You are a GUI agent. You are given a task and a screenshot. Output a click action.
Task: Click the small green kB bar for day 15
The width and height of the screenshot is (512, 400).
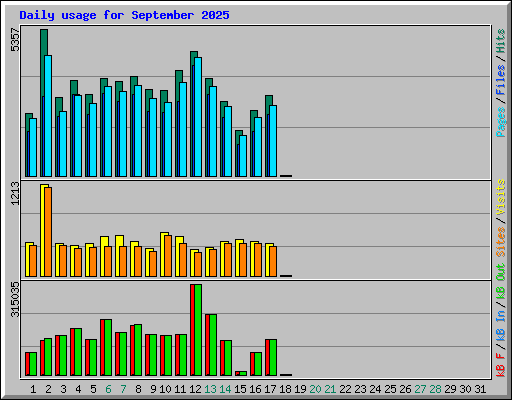click(243, 374)
